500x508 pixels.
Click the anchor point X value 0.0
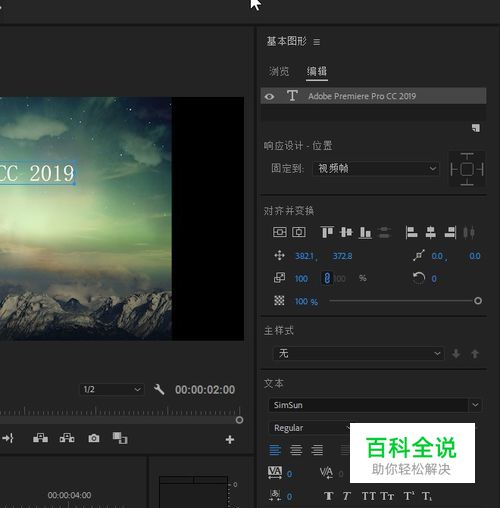click(437, 256)
